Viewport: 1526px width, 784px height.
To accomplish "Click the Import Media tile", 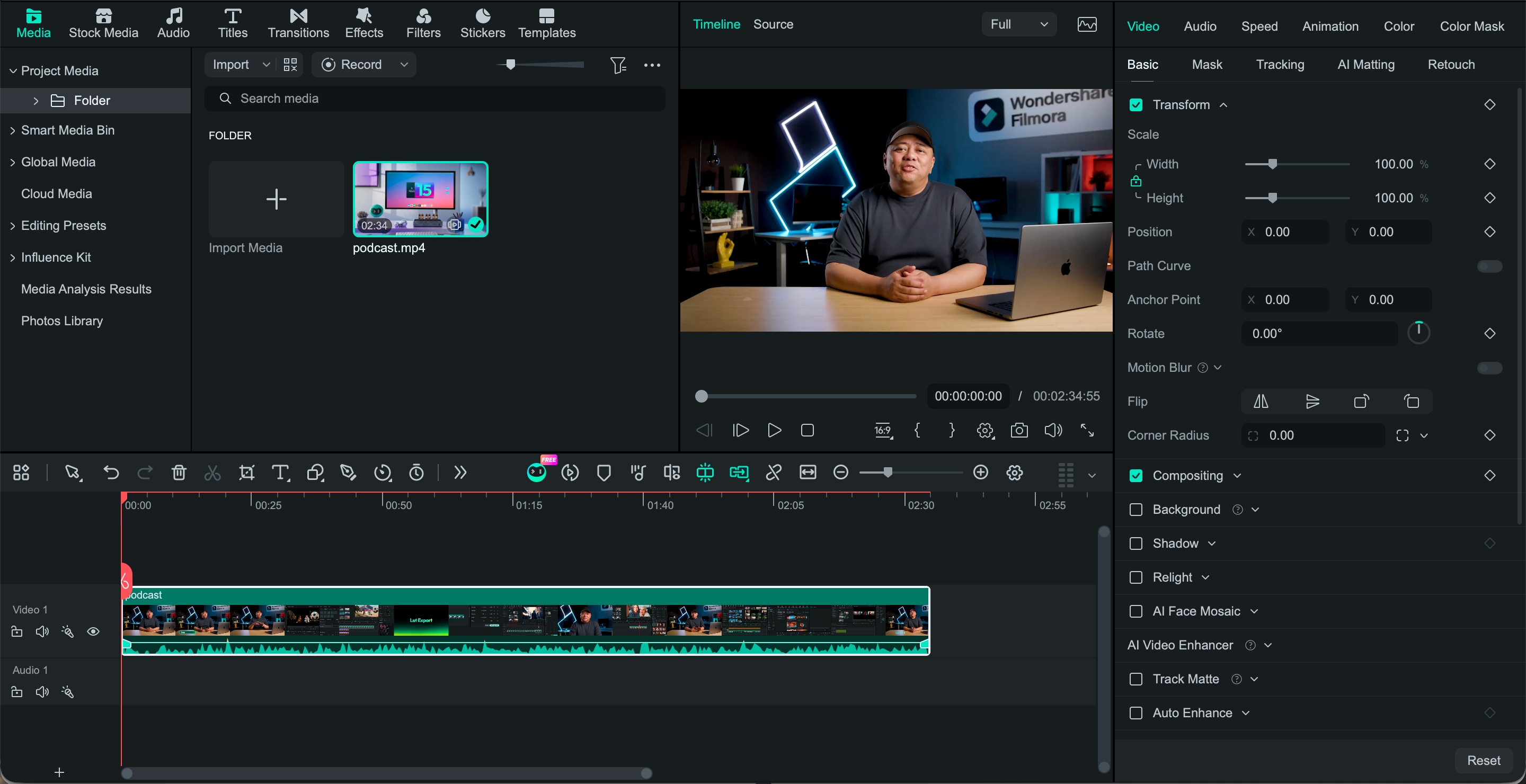I will pyautogui.click(x=276, y=199).
